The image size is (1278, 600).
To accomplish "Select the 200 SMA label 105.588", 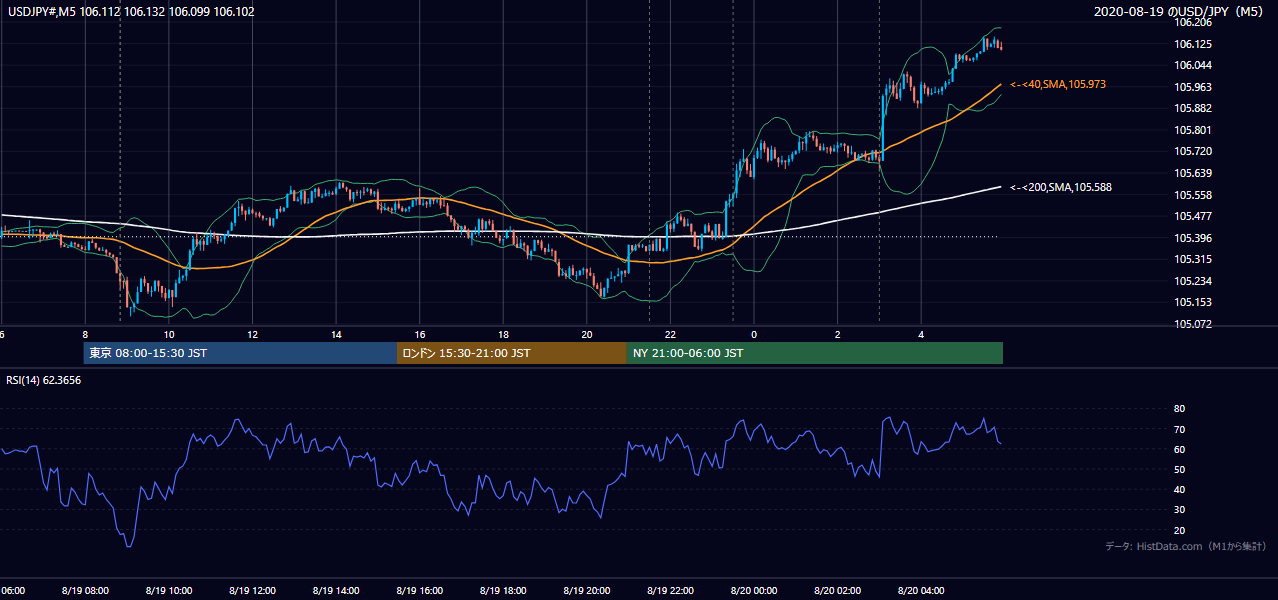I will point(1061,187).
